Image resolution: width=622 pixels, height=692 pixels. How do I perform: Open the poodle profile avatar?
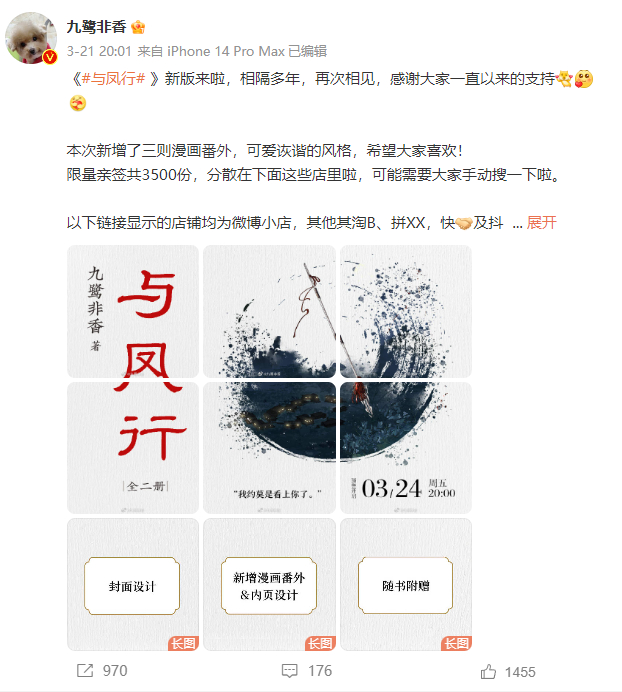pos(31,38)
